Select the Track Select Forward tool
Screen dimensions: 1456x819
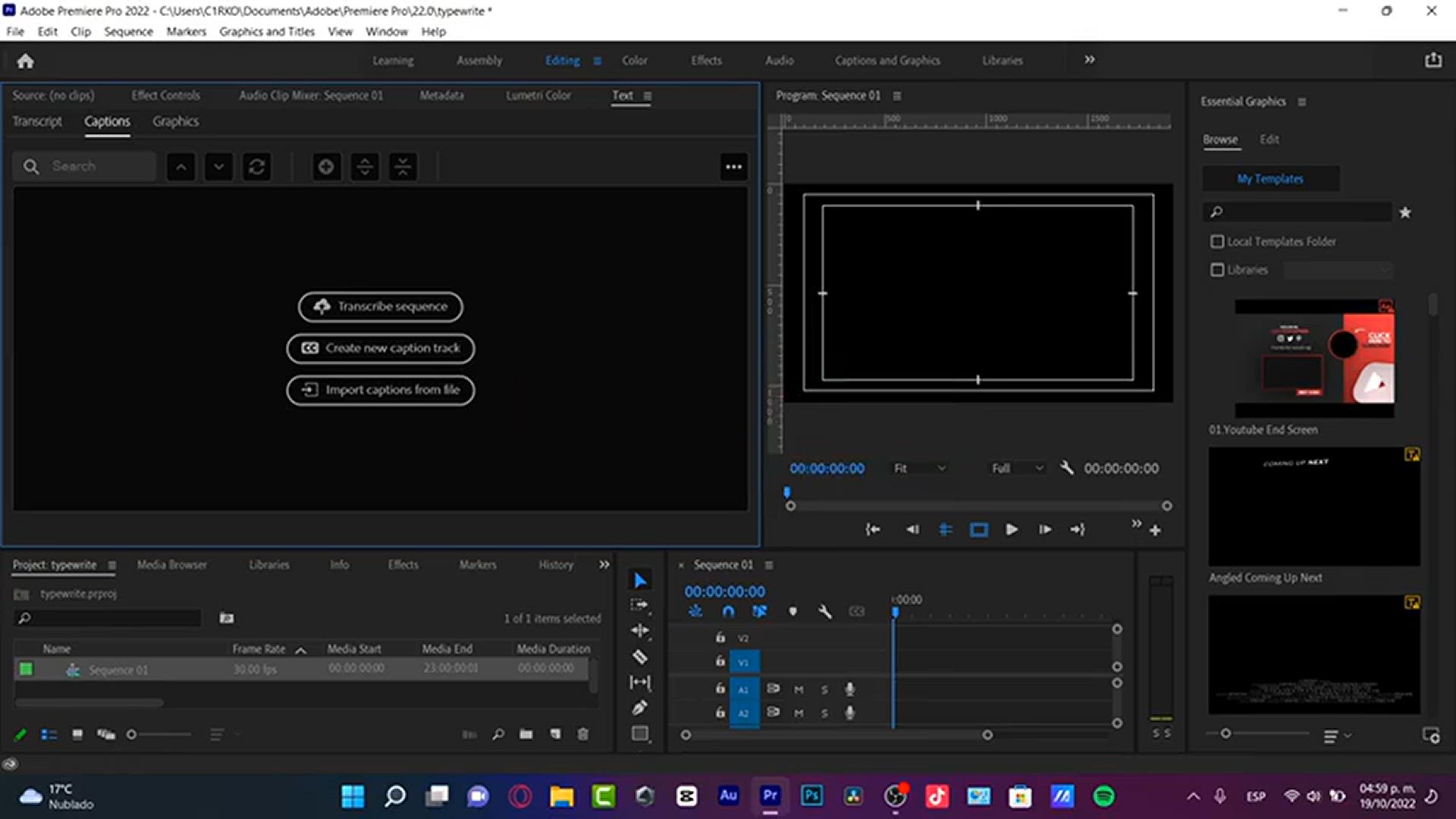pos(640,605)
